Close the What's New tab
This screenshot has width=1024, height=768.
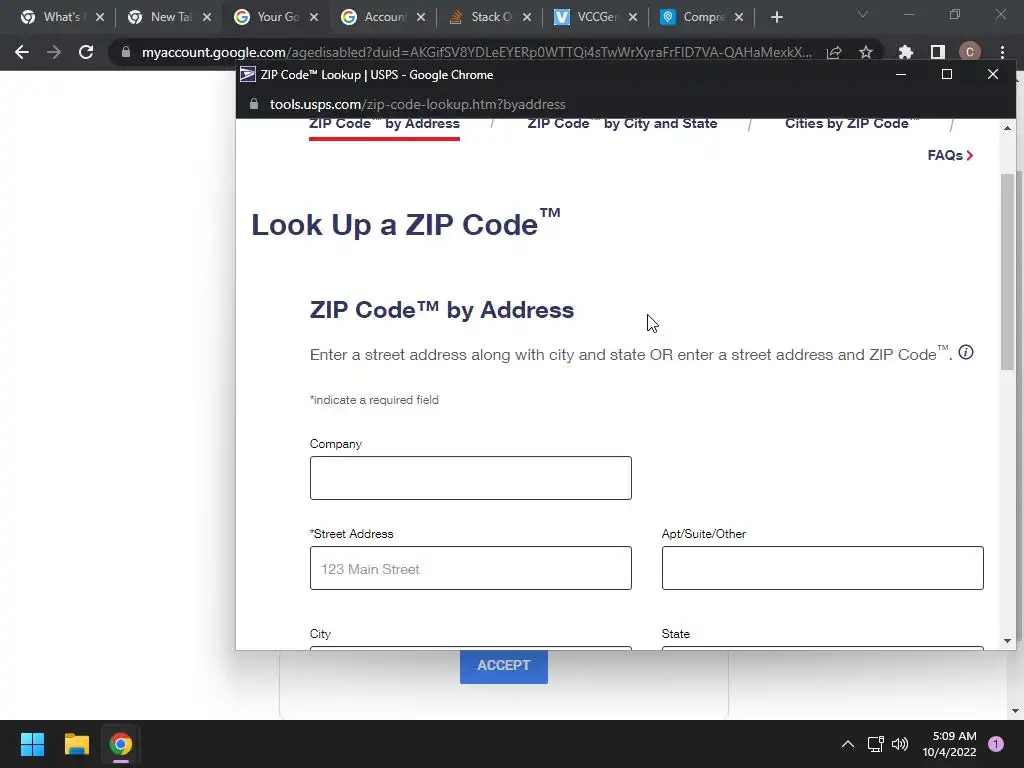click(x=100, y=17)
